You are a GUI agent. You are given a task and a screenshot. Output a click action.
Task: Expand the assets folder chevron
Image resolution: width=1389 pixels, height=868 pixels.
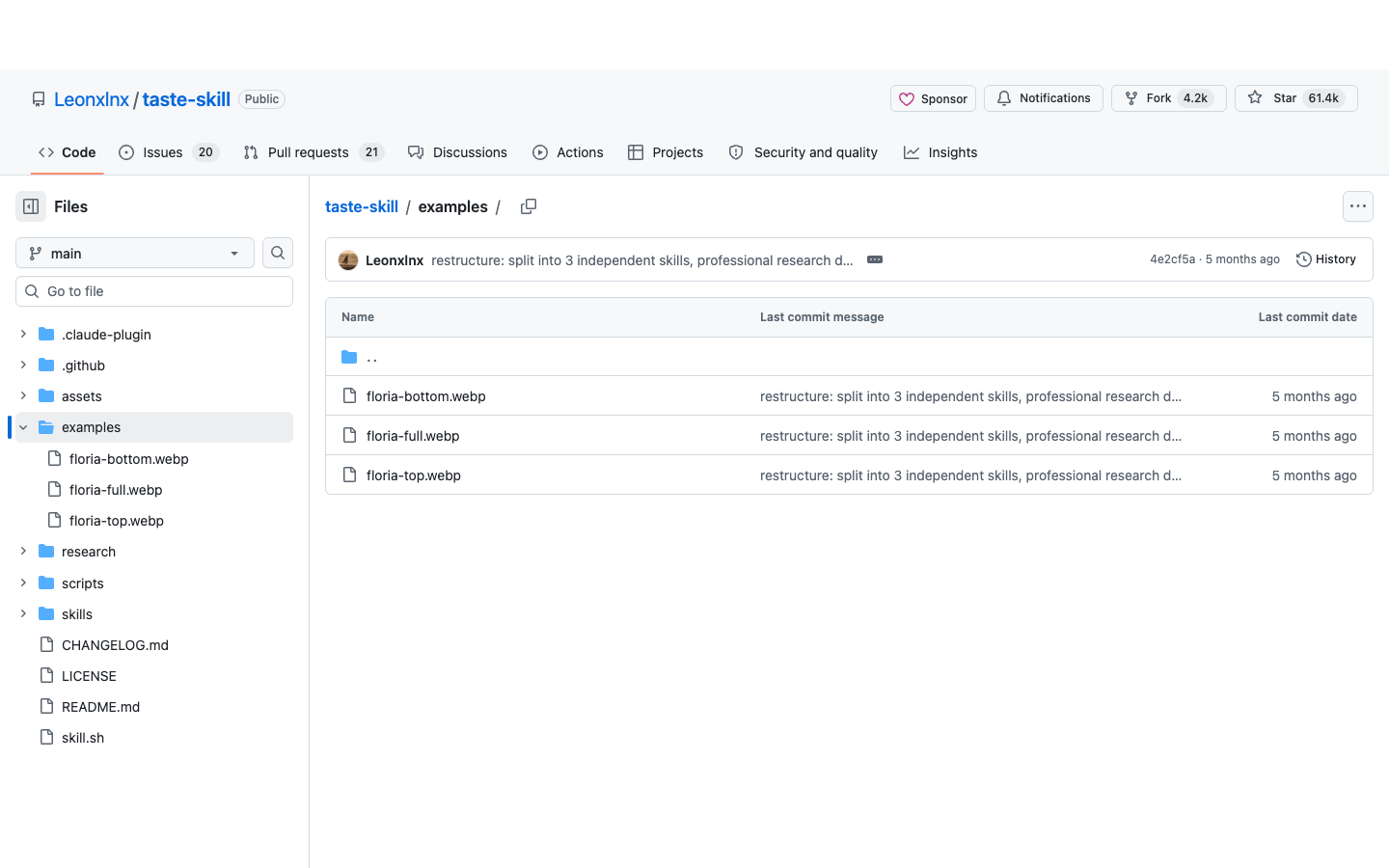point(23,395)
